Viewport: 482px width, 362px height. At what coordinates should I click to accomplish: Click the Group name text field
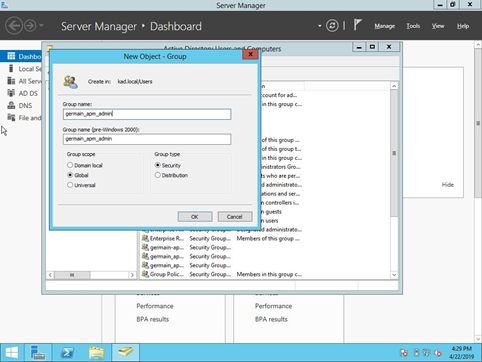click(x=147, y=114)
